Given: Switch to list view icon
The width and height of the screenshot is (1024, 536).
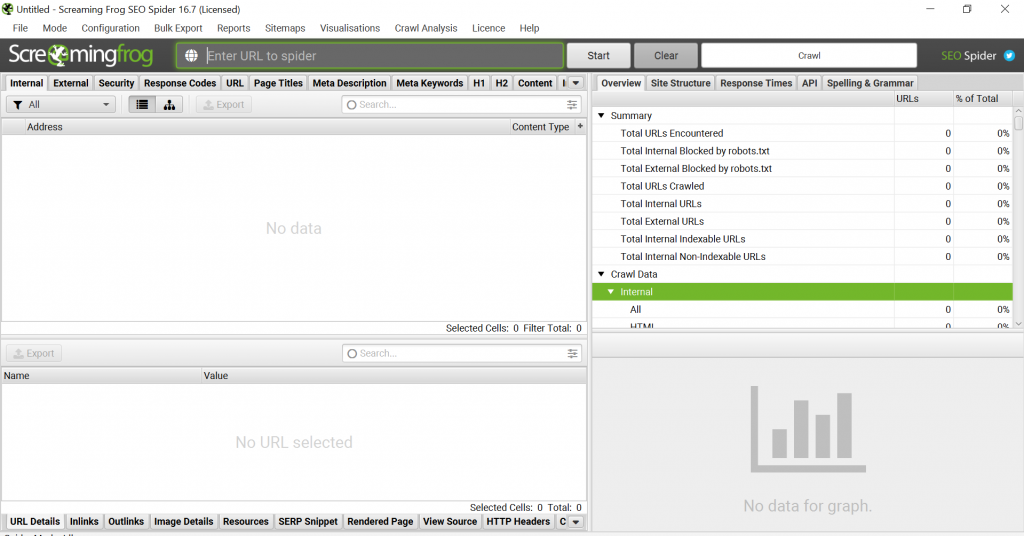Looking at the screenshot, I should pyautogui.click(x=142, y=104).
